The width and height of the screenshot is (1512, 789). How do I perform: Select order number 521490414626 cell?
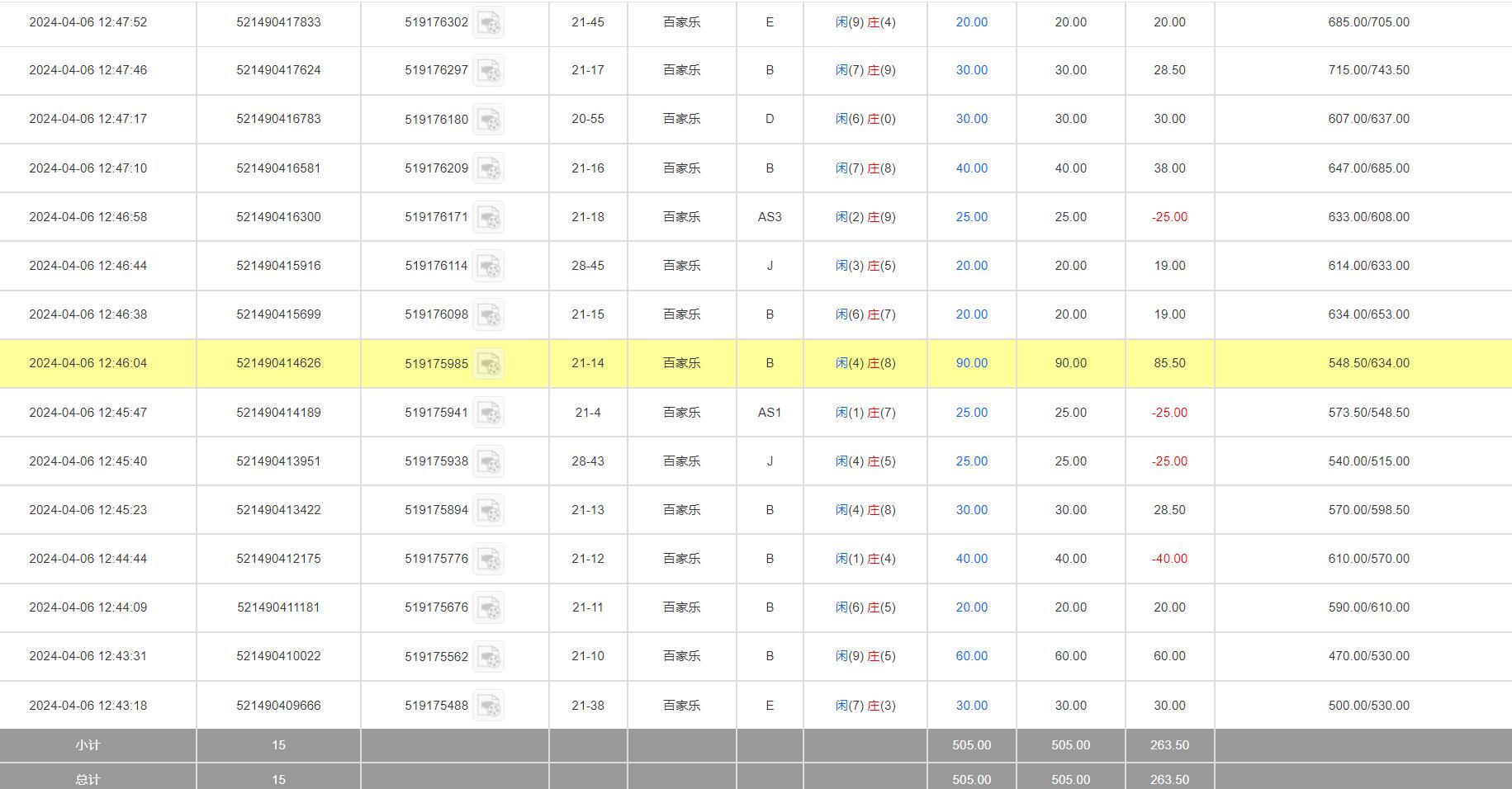[278, 363]
